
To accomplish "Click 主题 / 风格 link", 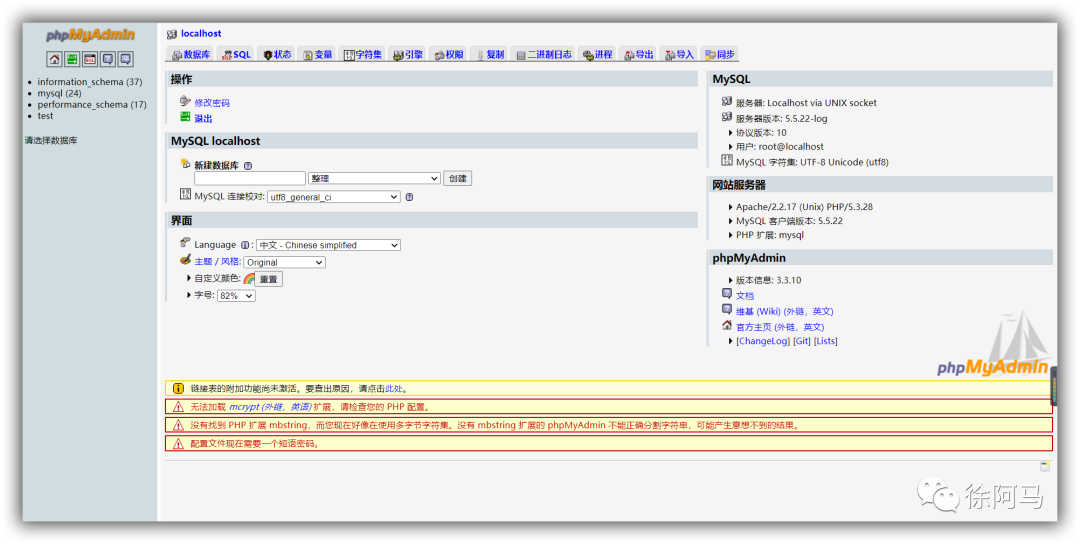I will (217, 262).
